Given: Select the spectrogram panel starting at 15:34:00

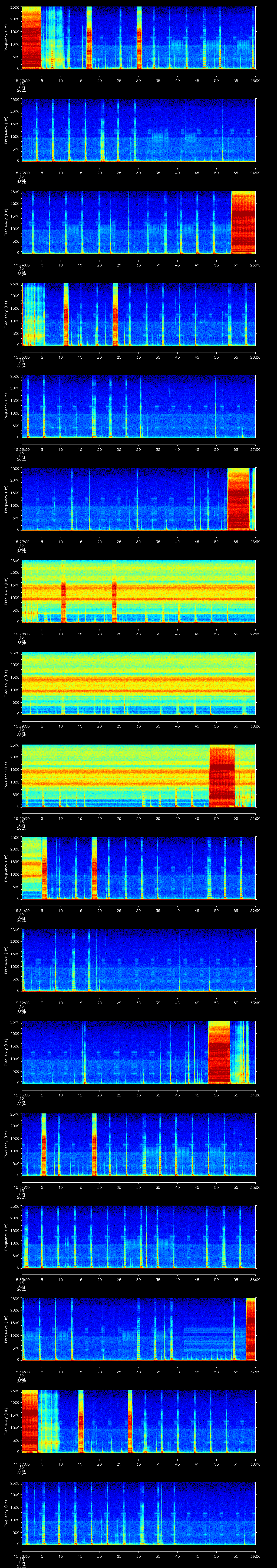Looking at the screenshot, I should pos(138,1144).
